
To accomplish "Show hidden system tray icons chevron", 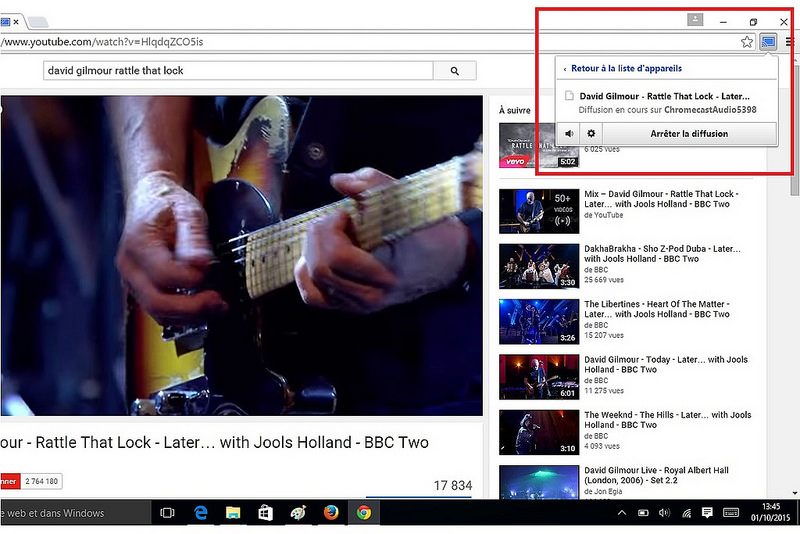I will coord(621,513).
